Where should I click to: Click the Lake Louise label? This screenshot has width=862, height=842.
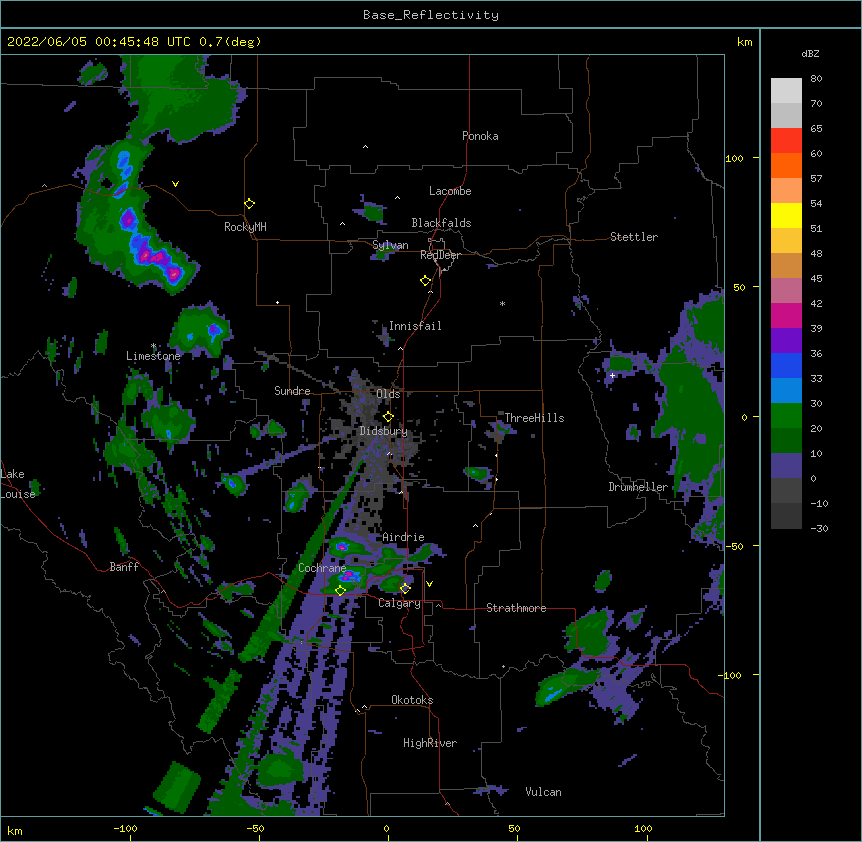click(18, 484)
